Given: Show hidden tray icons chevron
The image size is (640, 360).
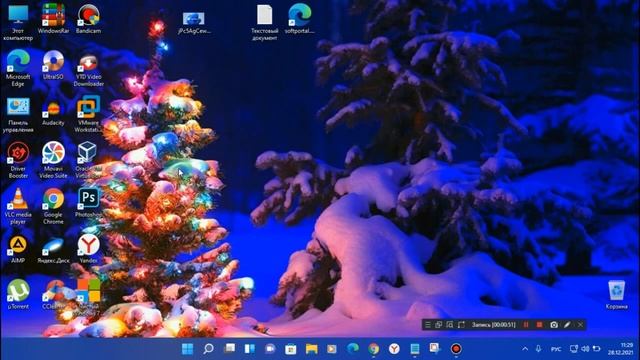Looking at the screenshot, I should (525, 349).
